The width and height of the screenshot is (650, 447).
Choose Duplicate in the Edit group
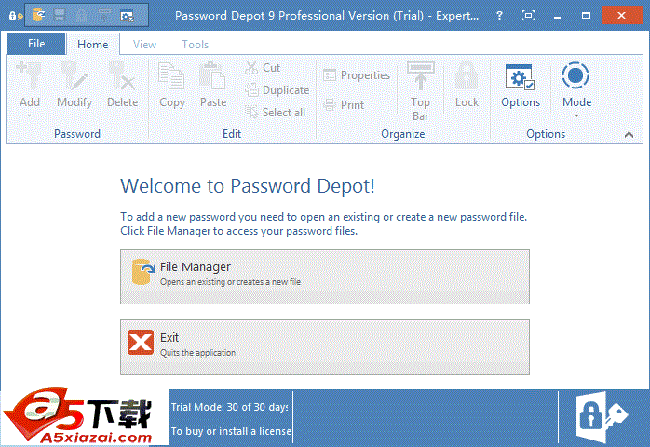pos(277,90)
